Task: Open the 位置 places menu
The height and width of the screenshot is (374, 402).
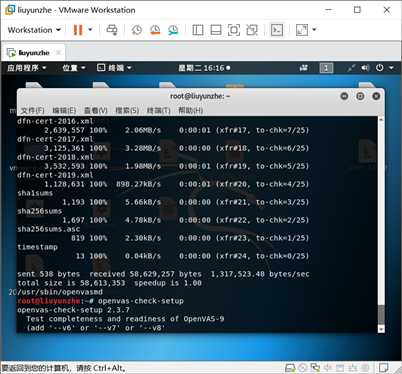Action: pyautogui.click(x=74, y=68)
